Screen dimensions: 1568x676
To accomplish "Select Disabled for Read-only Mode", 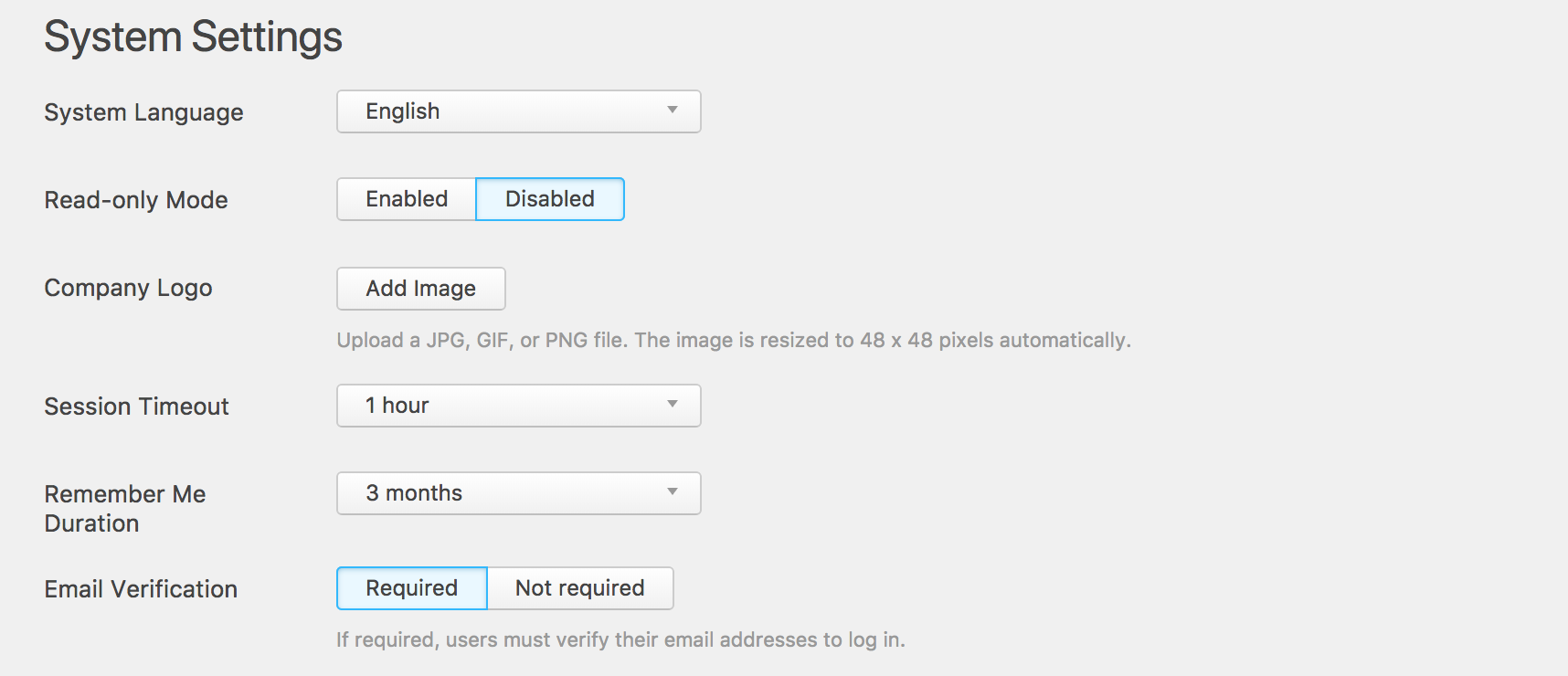I will pos(550,199).
